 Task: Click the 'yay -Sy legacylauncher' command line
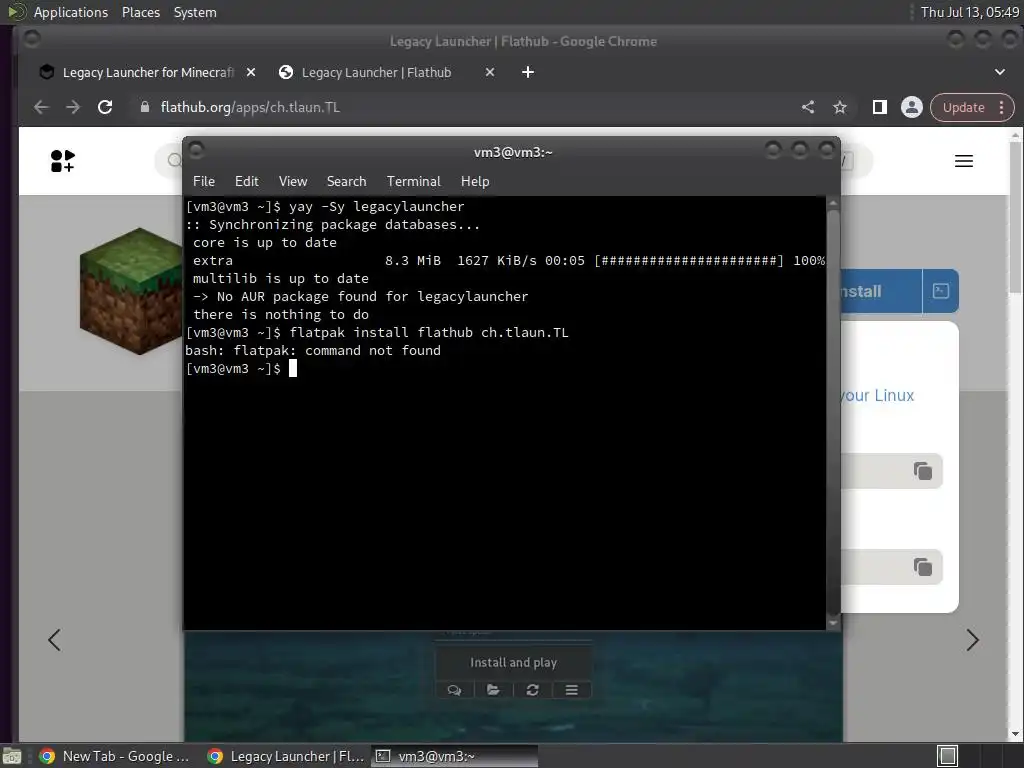325,206
